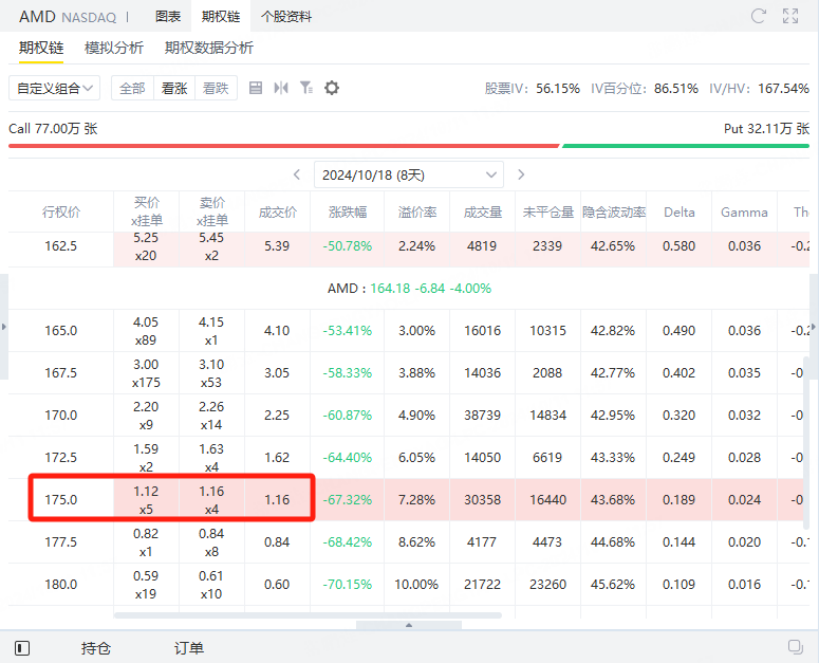The image size is (820, 663).
Task: Open the 模拟分析 simulation tab
Action: (x=114, y=48)
